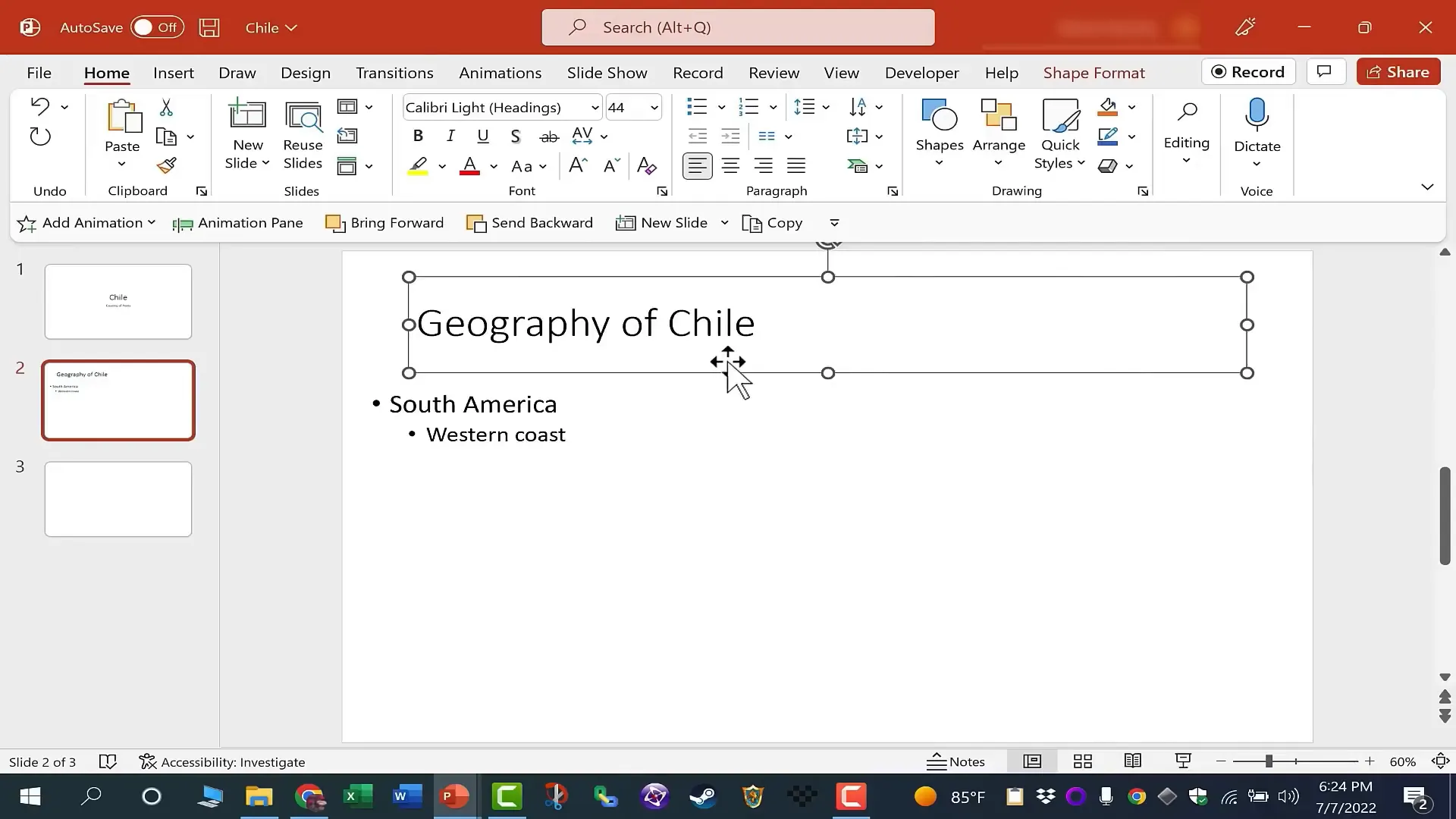The height and width of the screenshot is (819, 1456).
Task: Click the Share button
Action: [x=1398, y=72]
